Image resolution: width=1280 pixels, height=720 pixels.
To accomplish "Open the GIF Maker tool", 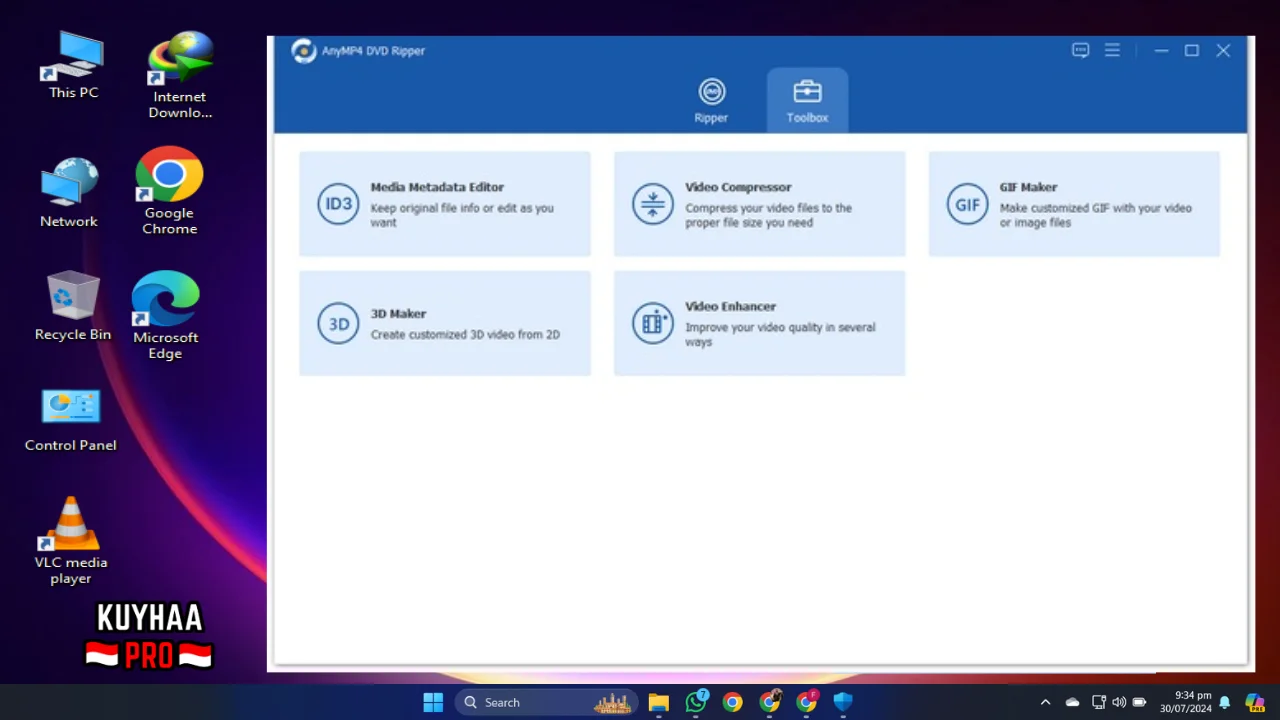I will [1074, 204].
